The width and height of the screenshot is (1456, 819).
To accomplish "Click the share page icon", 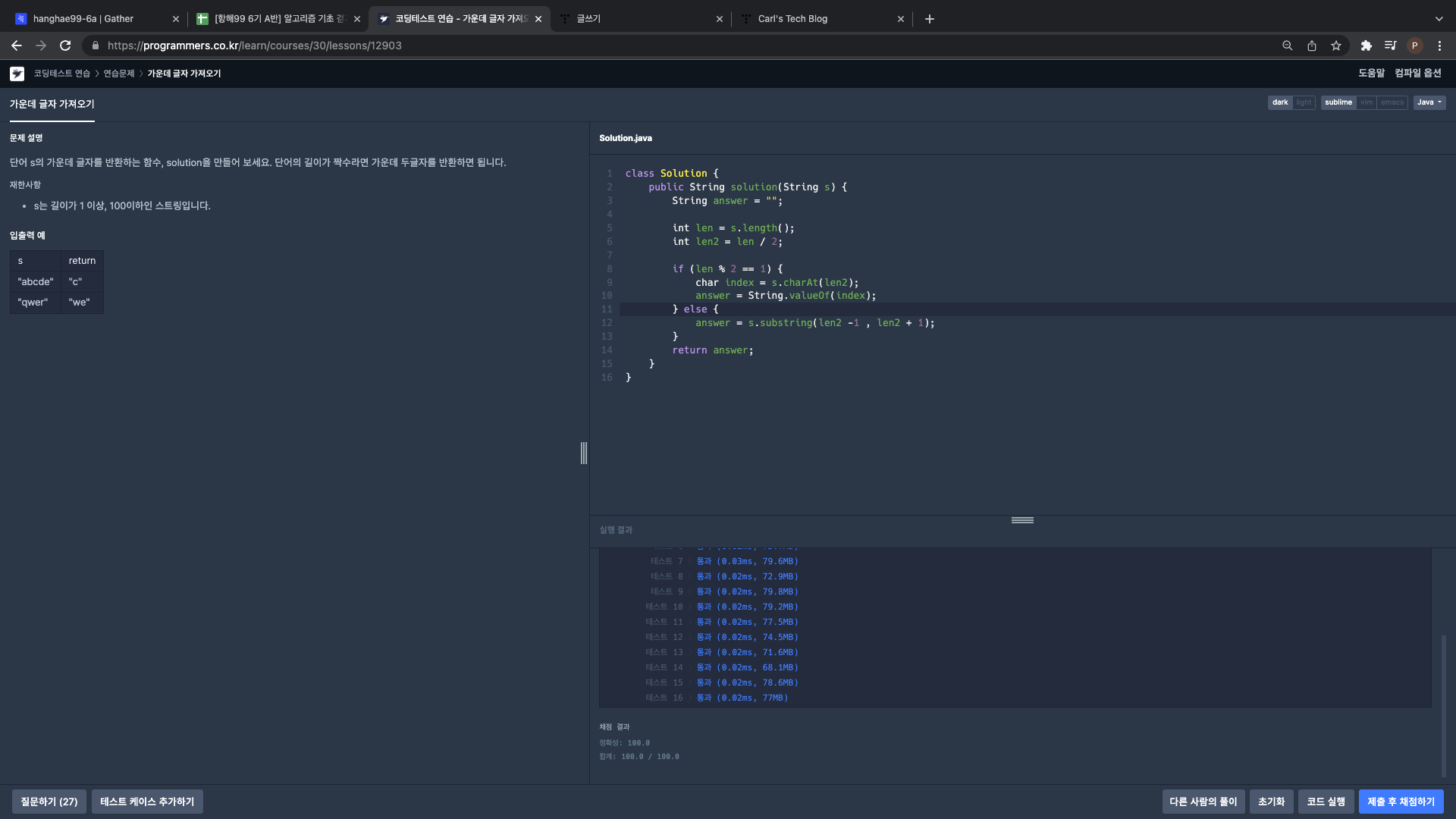I will pos(1311,45).
